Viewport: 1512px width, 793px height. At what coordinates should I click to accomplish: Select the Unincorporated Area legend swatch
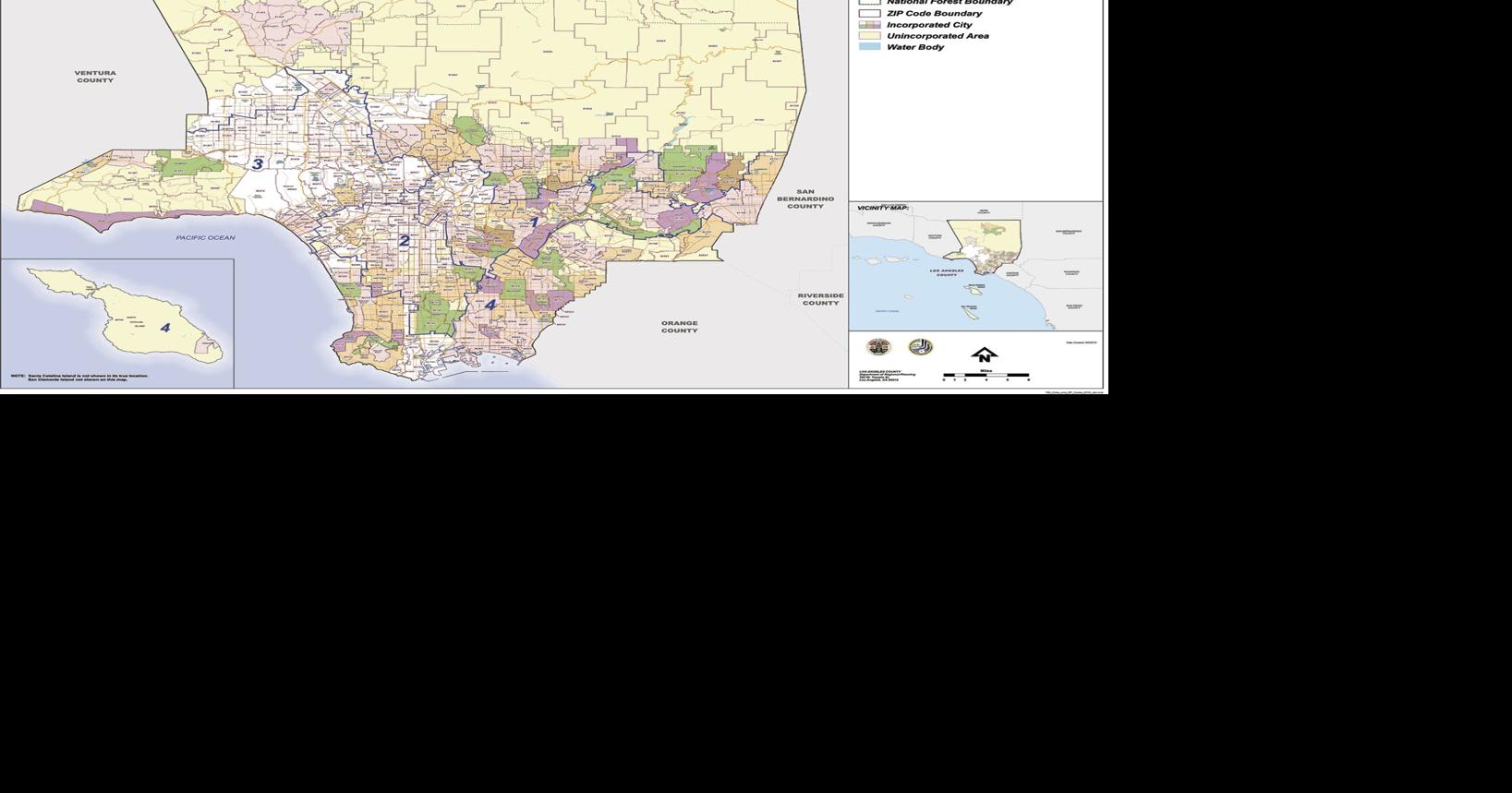869,36
